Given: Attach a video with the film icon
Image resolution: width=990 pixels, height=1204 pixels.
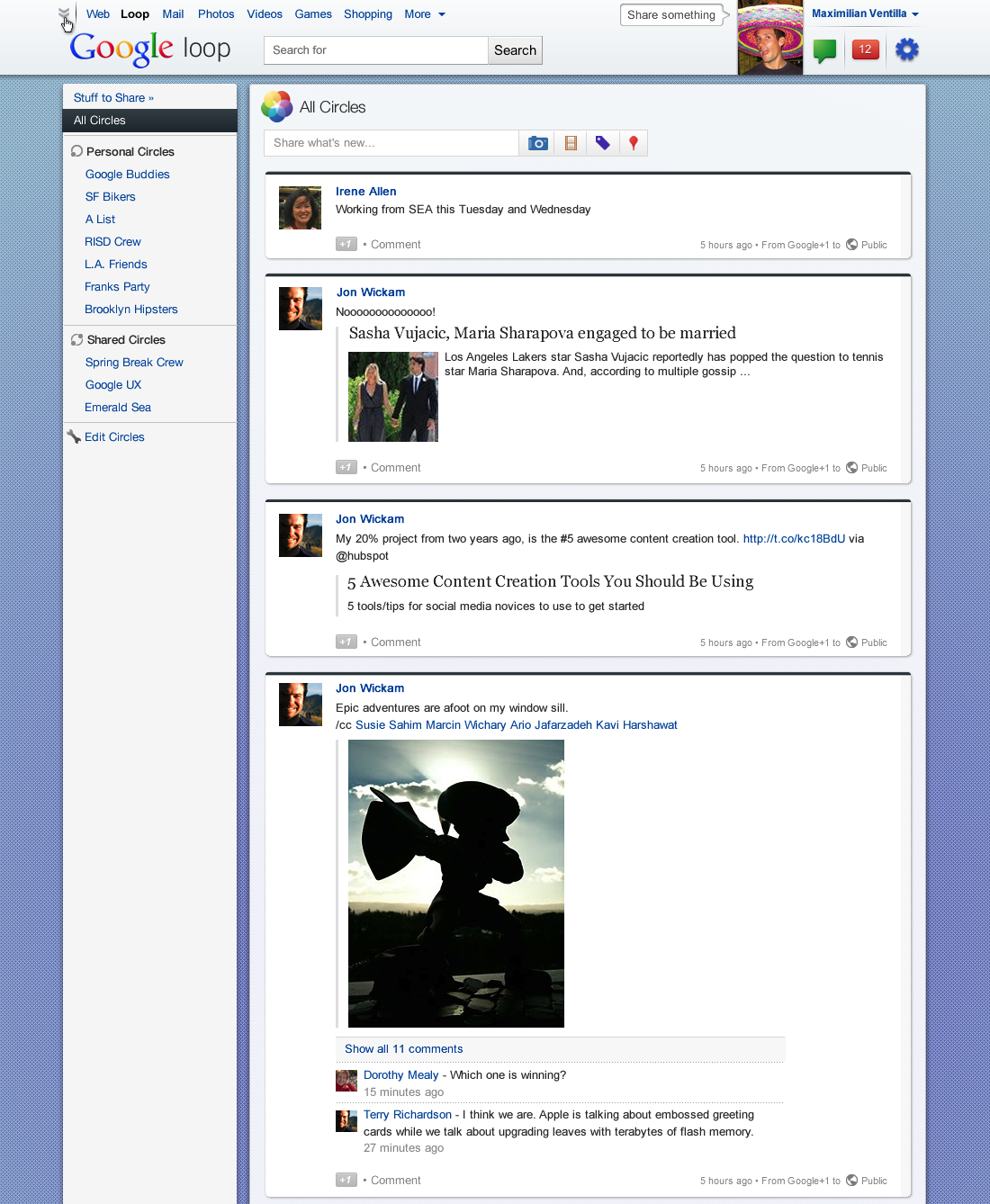Looking at the screenshot, I should click(570, 143).
